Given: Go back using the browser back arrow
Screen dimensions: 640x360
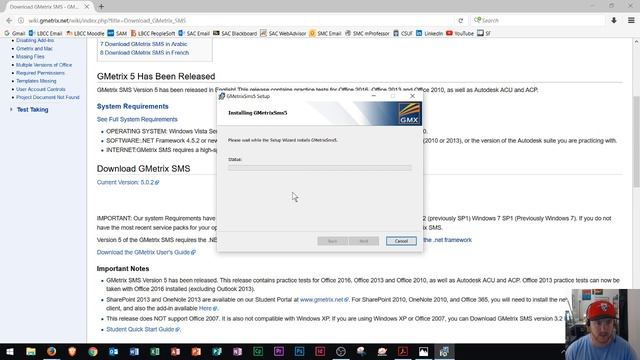Looking at the screenshot, I should point(9,20).
